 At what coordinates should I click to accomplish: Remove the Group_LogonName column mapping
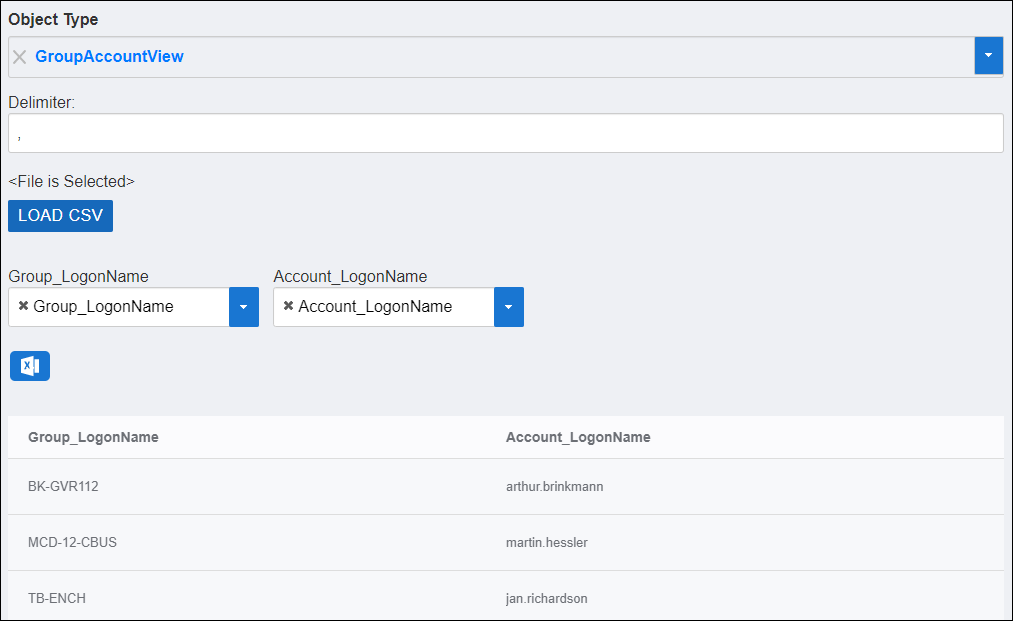point(23,306)
